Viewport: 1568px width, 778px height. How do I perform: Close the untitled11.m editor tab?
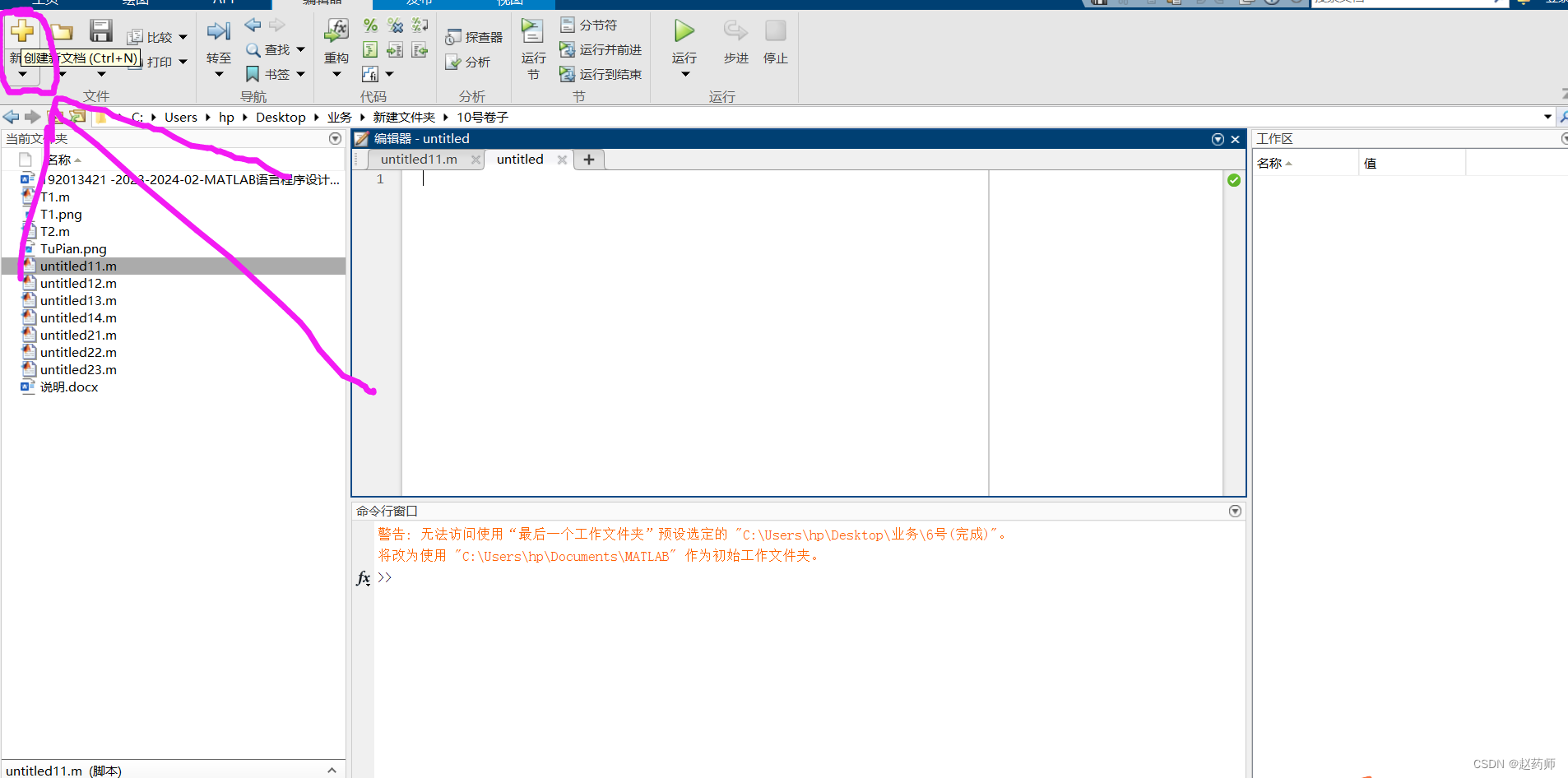[x=476, y=160]
